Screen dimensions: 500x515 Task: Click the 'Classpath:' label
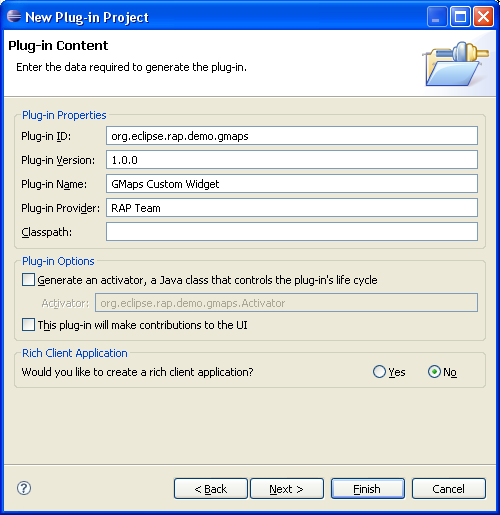(x=46, y=232)
